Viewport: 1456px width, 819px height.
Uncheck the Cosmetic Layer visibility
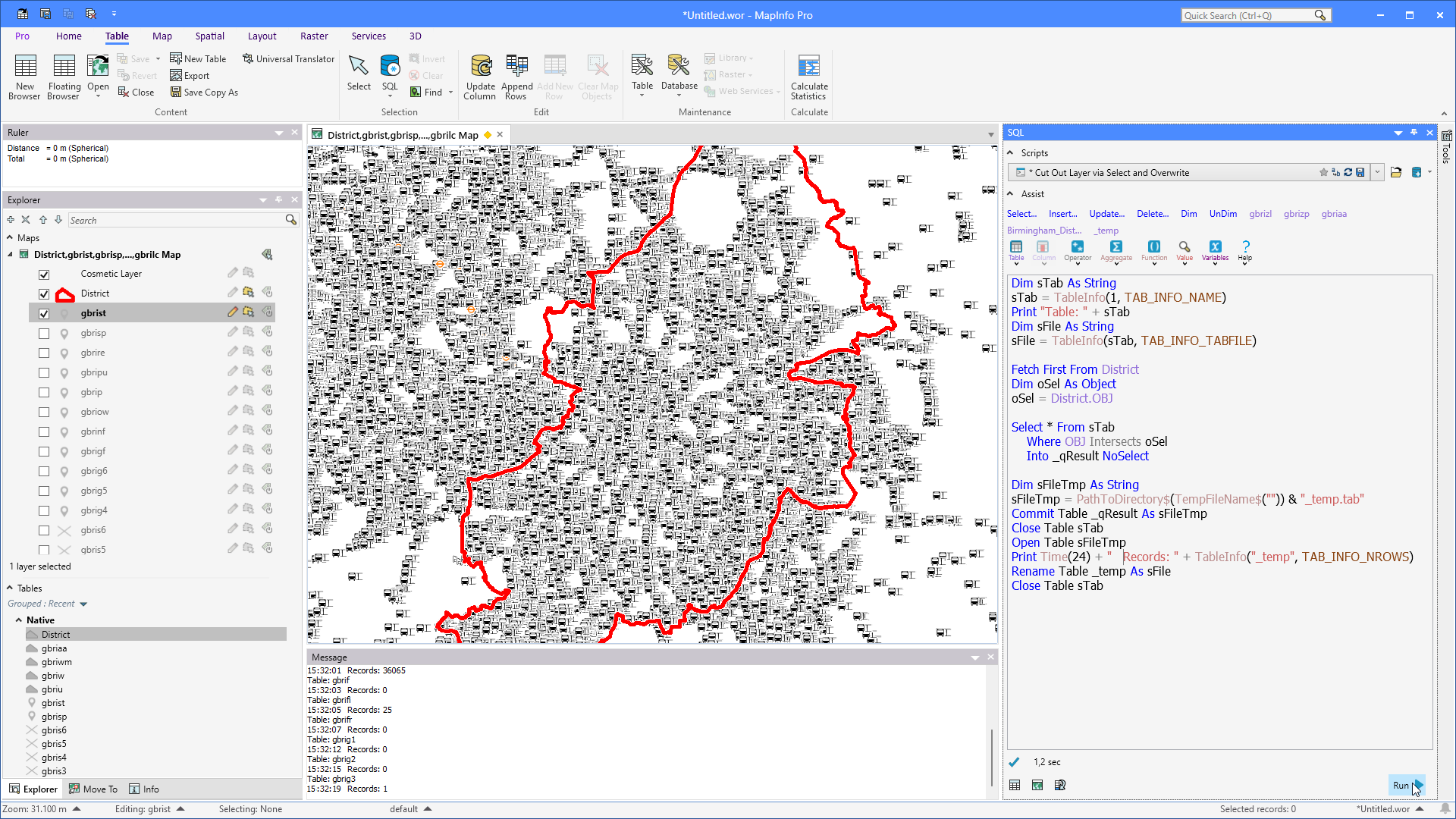tap(44, 275)
